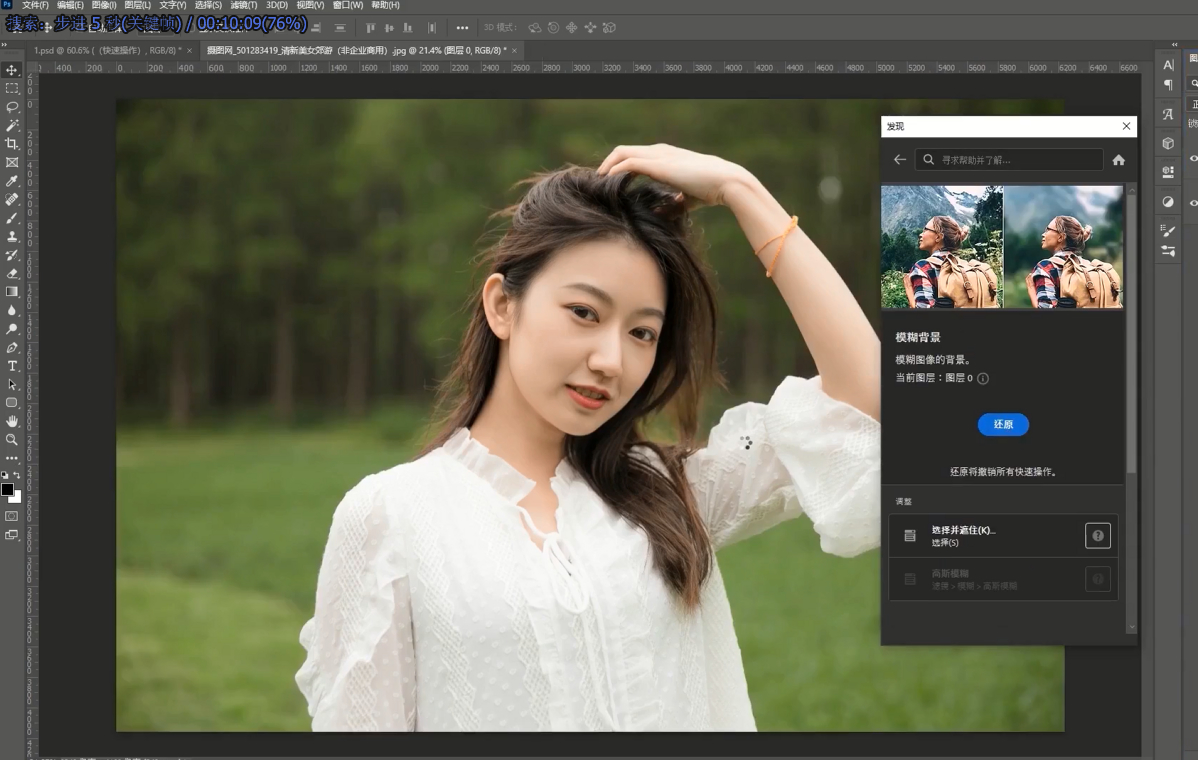Viewport: 1198px width, 760px height.
Task: Run the 选择并遮住(K) step
Action: tap(1003, 535)
